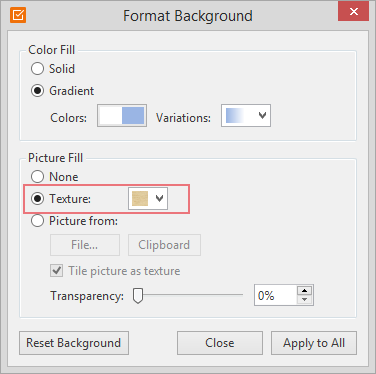Image resolution: width=376 pixels, height=374 pixels.
Task: Choose None for picture fill
Action: point(37,177)
